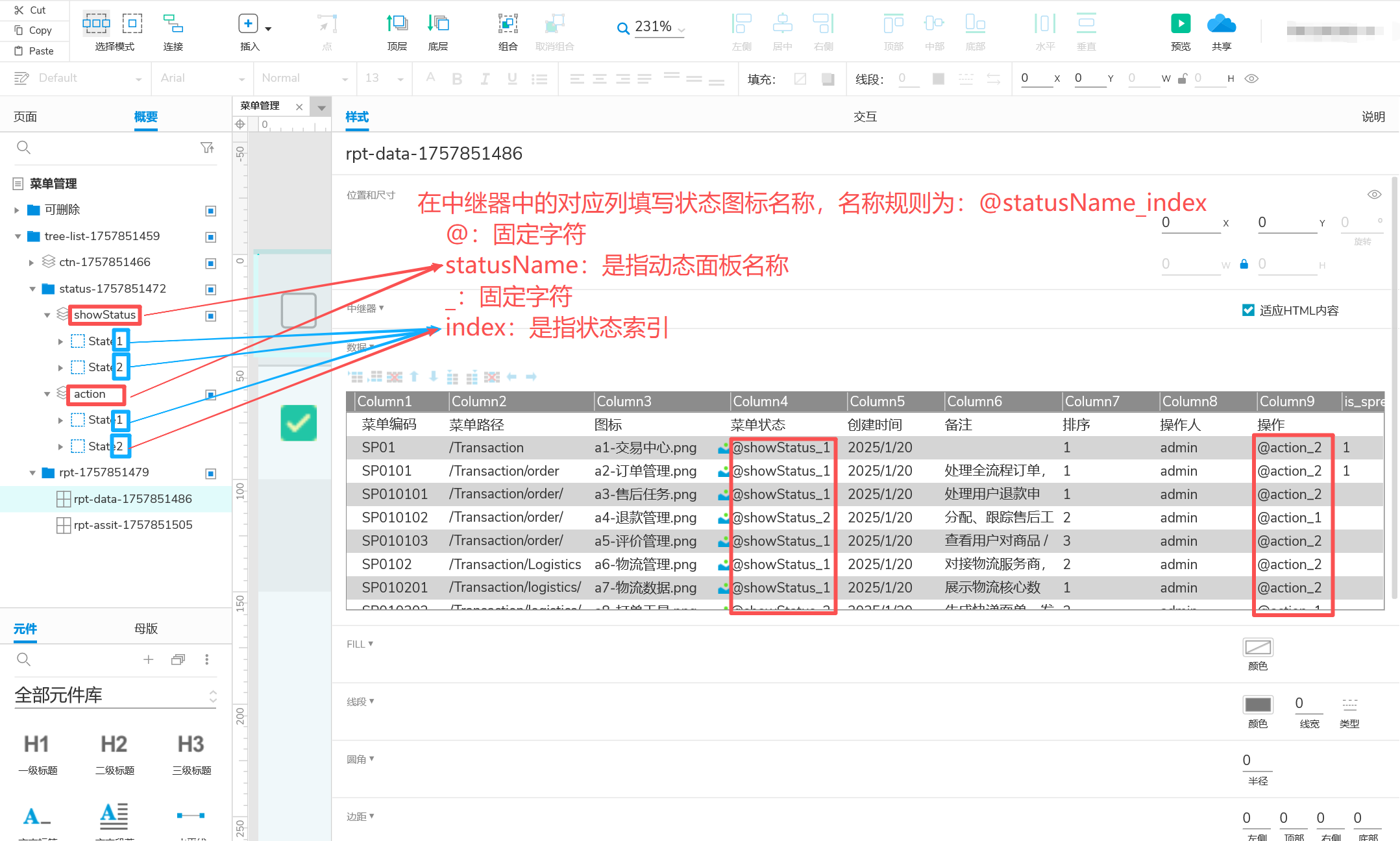The width and height of the screenshot is (1400, 841).
Task: Click the Paste toolbar command
Action: 34,51
